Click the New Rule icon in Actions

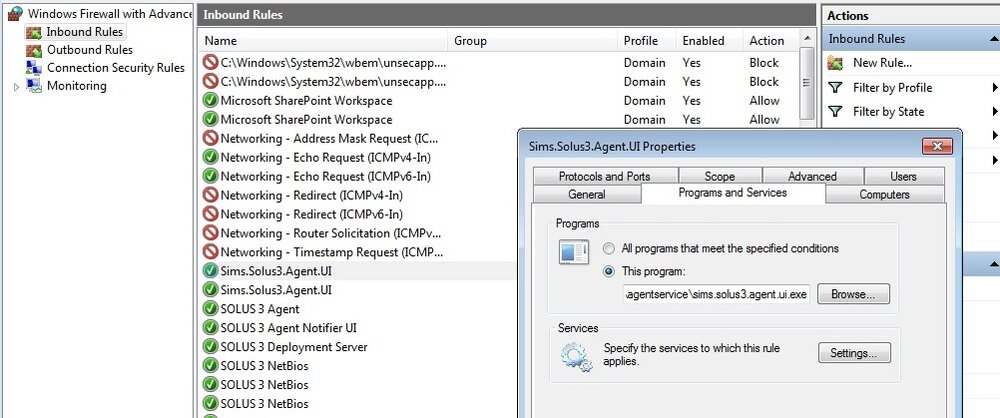(x=835, y=63)
